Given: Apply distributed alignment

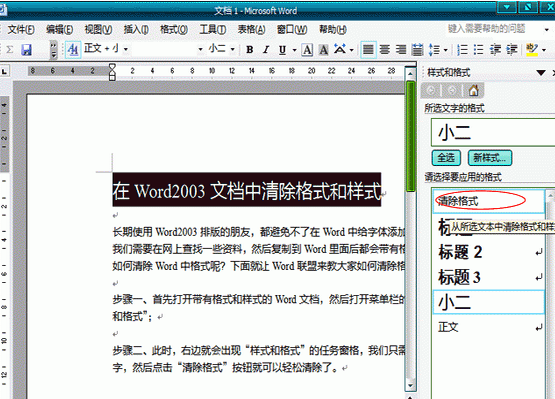Looking at the screenshot, I should click(x=418, y=50).
